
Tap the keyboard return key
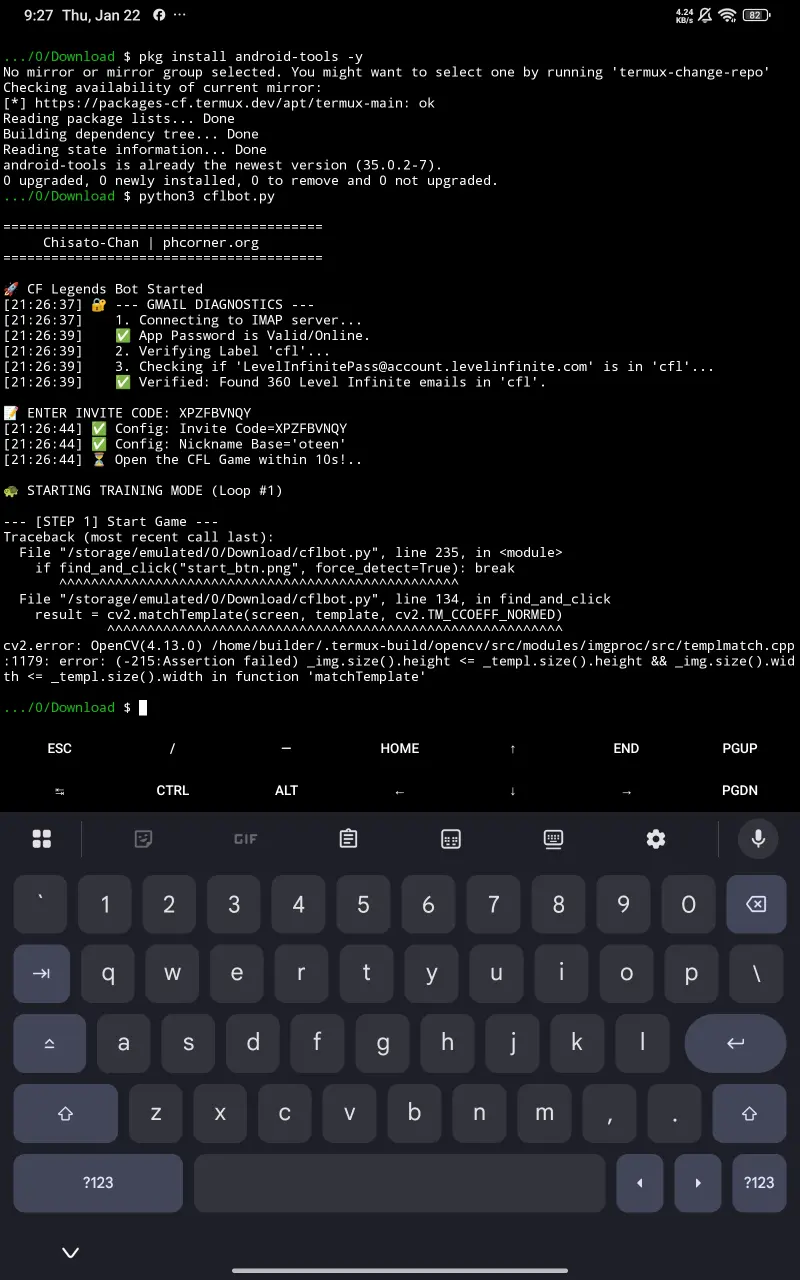[736, 1043]
